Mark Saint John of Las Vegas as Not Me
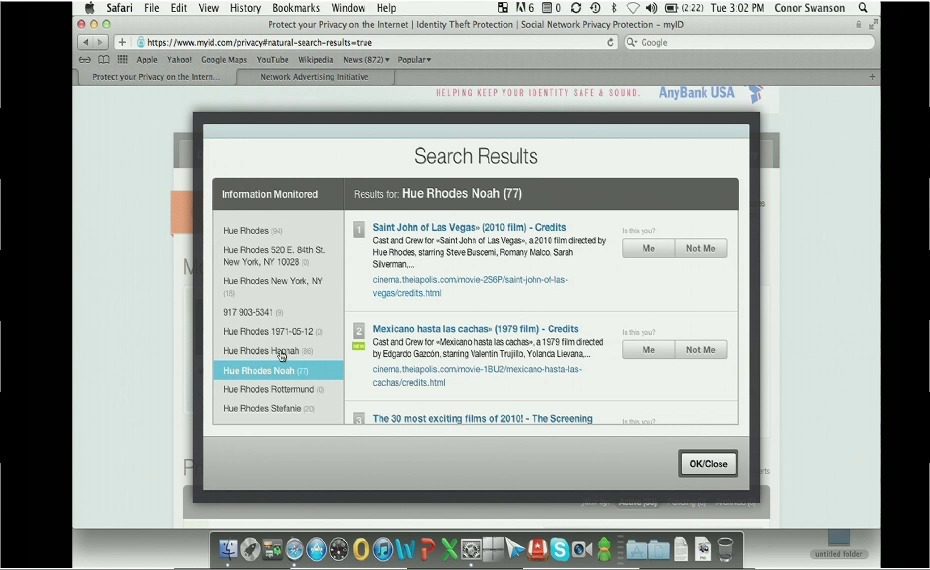This screenshot has width=930, height=570. (x=700, y=249)
